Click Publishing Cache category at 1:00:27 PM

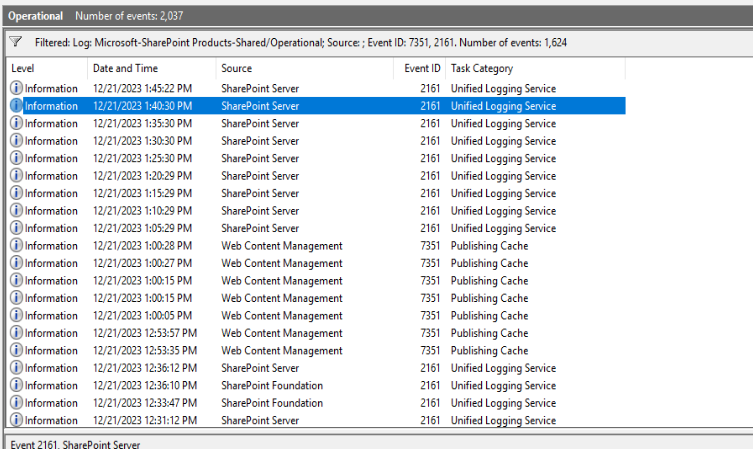489,263
